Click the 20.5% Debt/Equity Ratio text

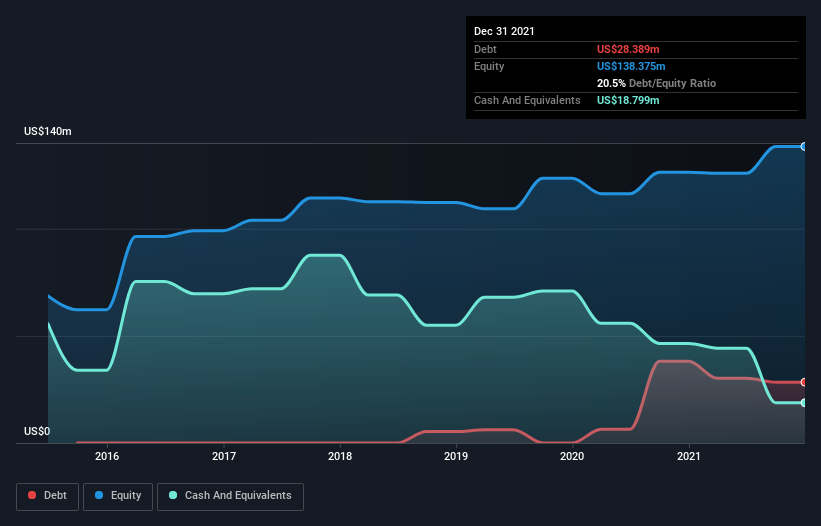[656, 83]
